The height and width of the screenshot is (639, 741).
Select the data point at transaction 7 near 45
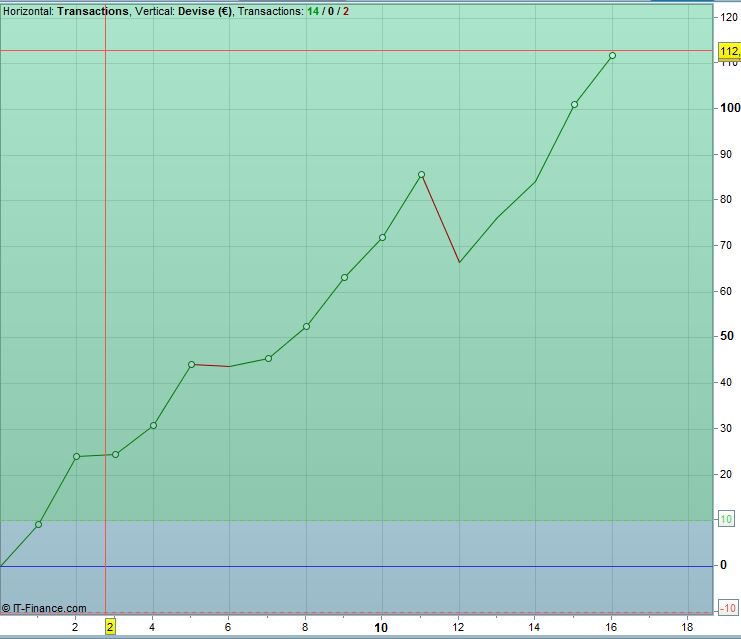click(x=268, y=359)
